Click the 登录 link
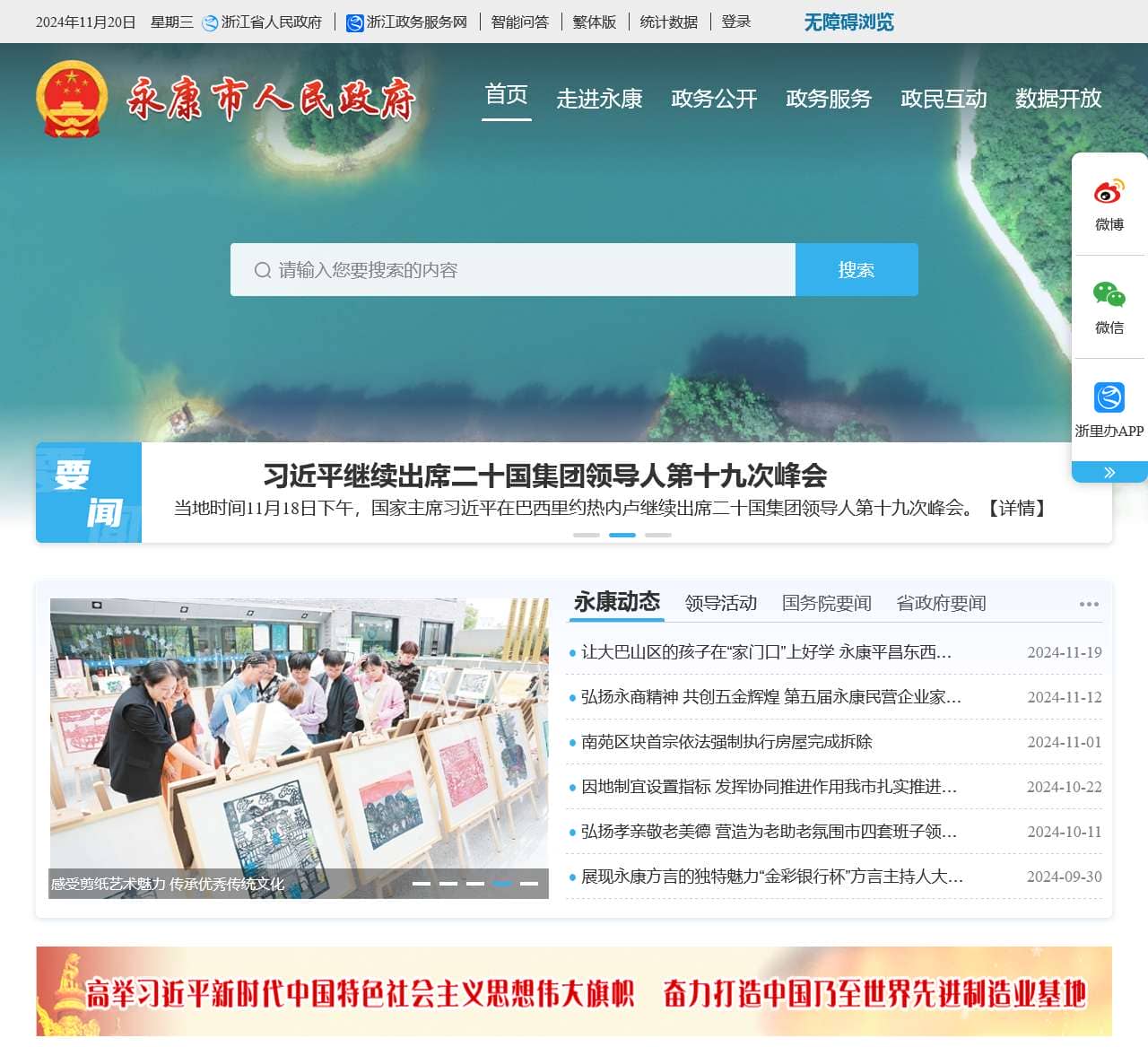The height and width of the screenshot is (1047, 1148). (x=736, y=22)
